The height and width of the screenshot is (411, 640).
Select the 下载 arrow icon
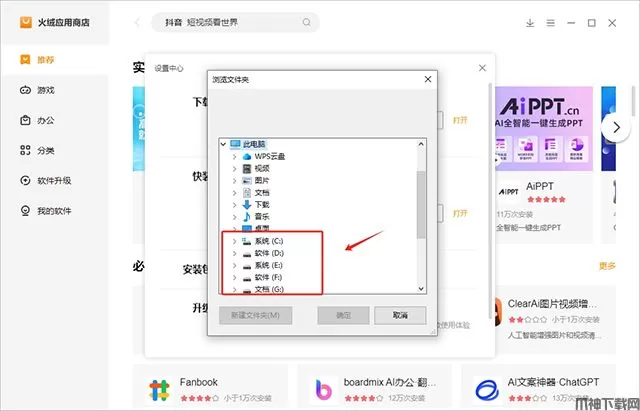[x=247, y=204]
